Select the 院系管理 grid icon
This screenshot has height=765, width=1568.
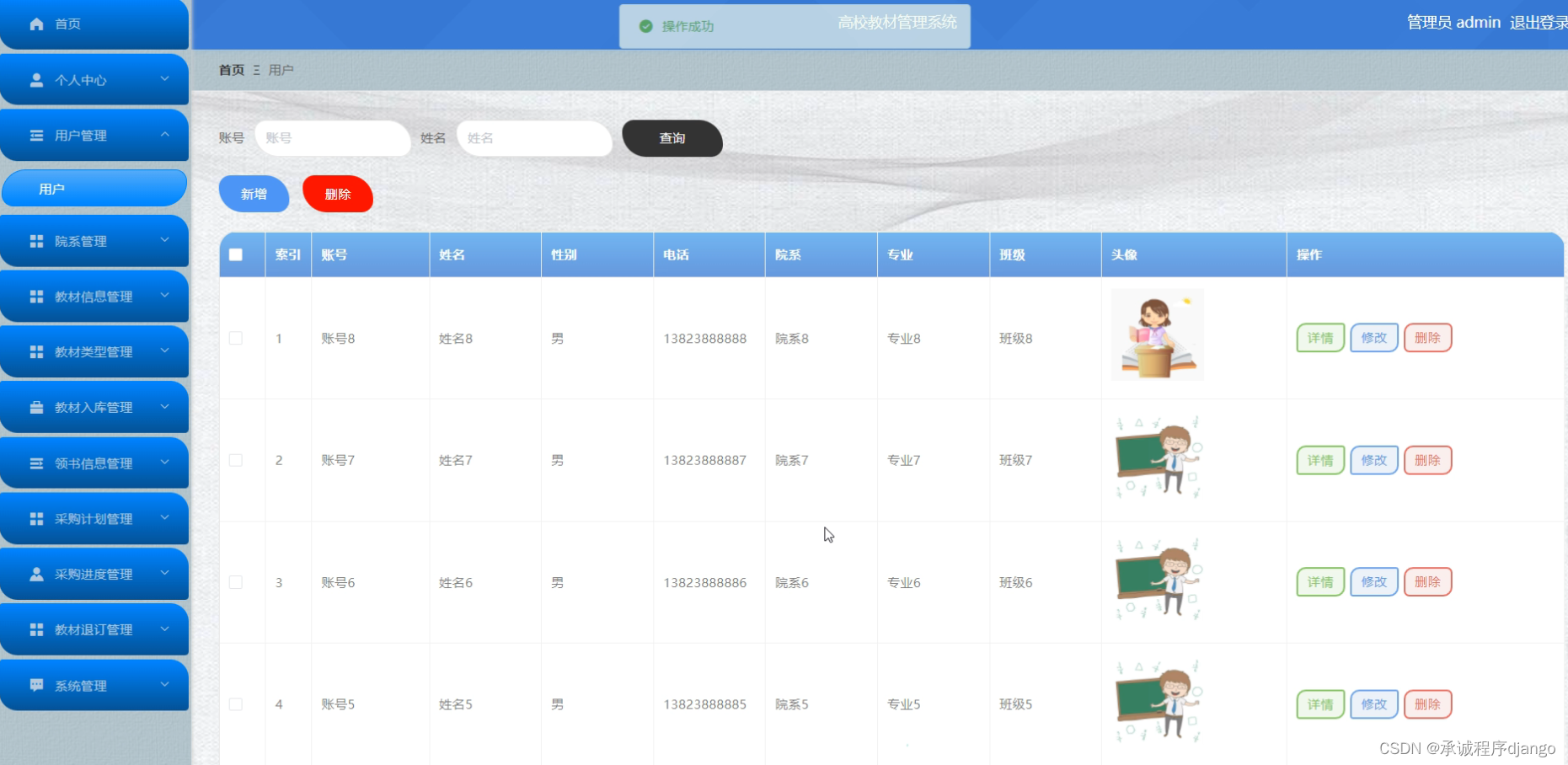tap(36, 240)
